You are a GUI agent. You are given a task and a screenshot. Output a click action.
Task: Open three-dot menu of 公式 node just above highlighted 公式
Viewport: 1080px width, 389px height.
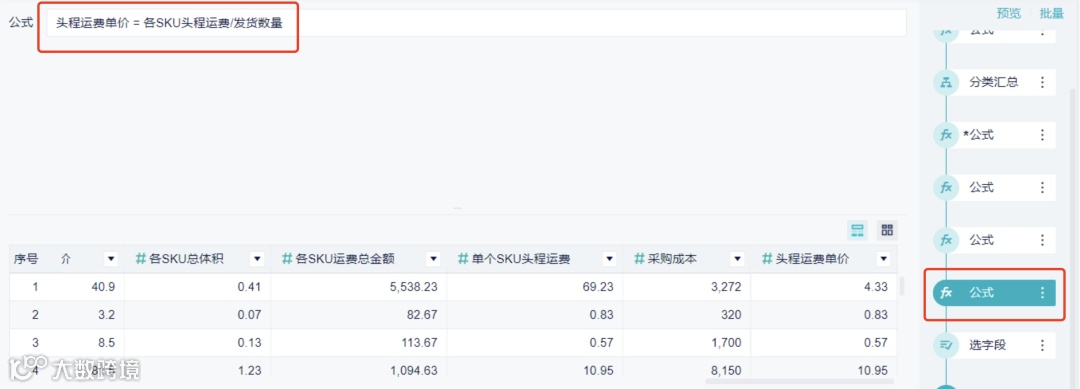[x=1042, y=240]
